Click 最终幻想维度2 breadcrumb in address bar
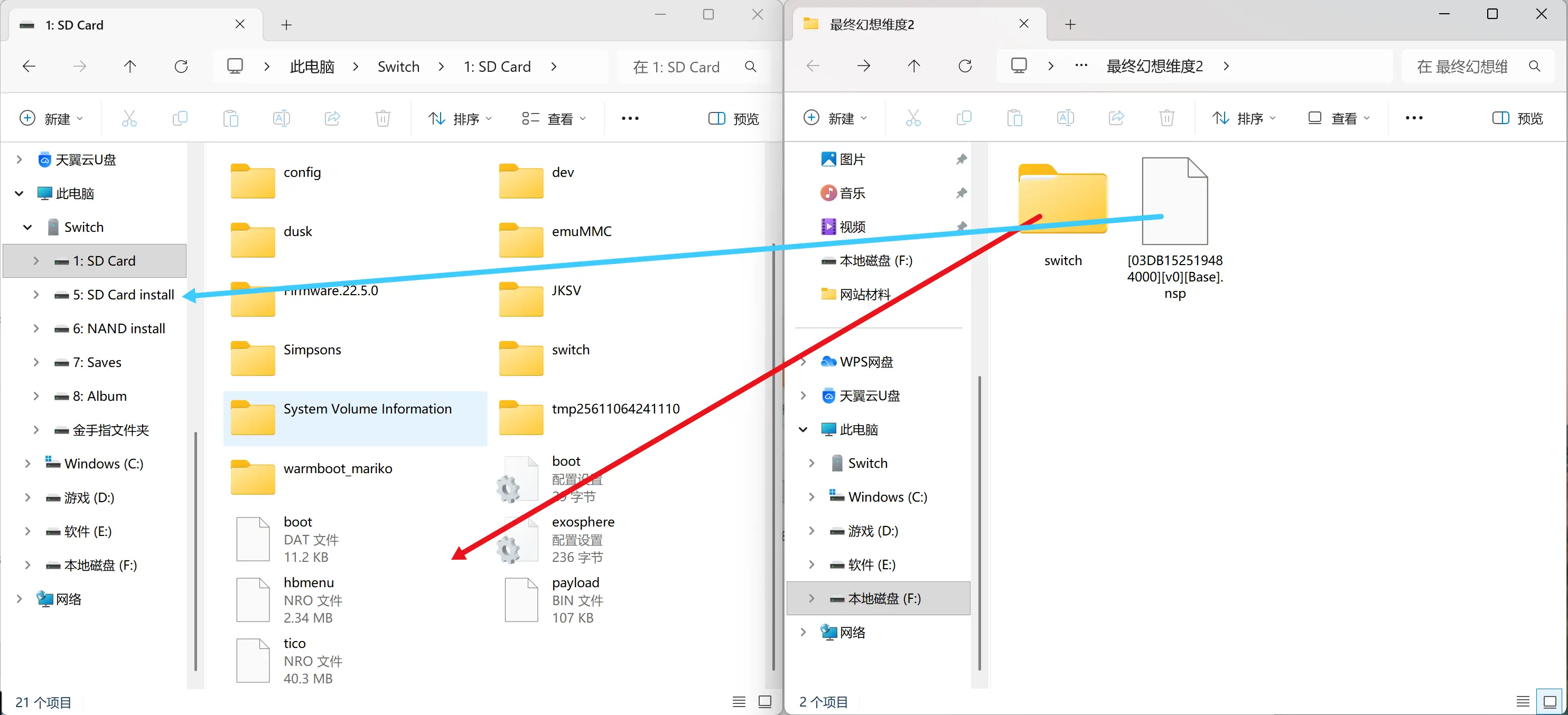The height and width of the screenshot is (715, 1568). [x=1155, y=65]
